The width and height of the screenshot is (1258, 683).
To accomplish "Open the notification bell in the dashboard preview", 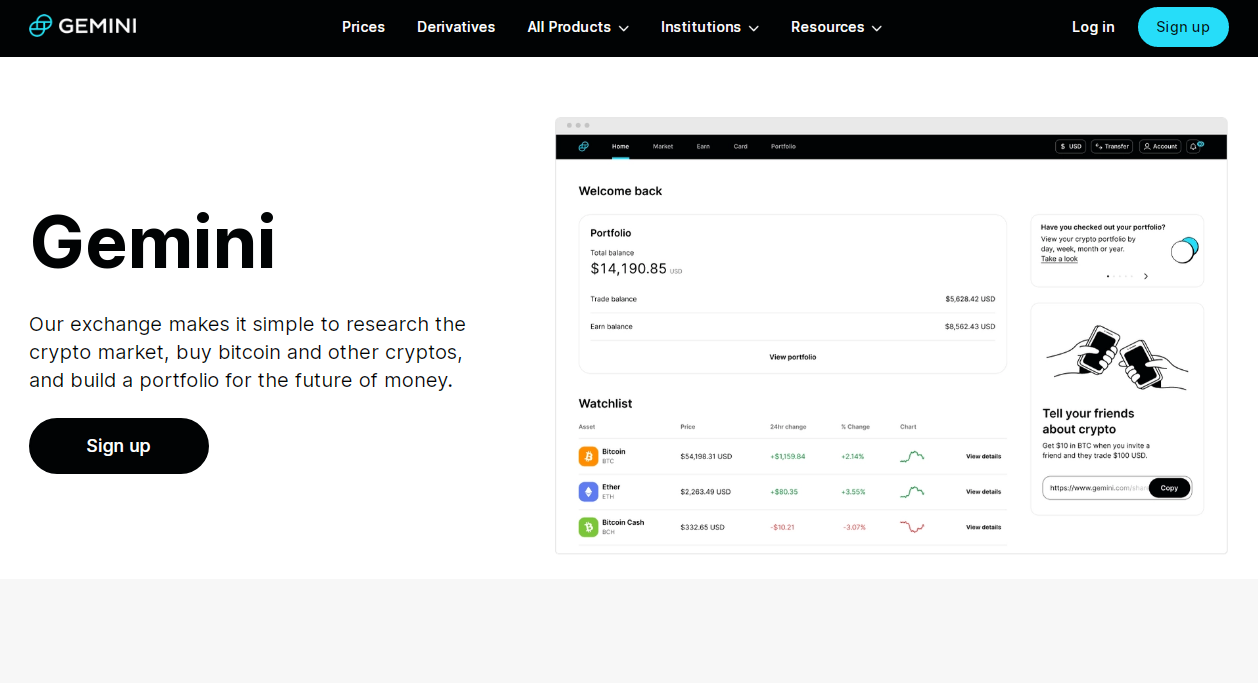I will 1194,146.
